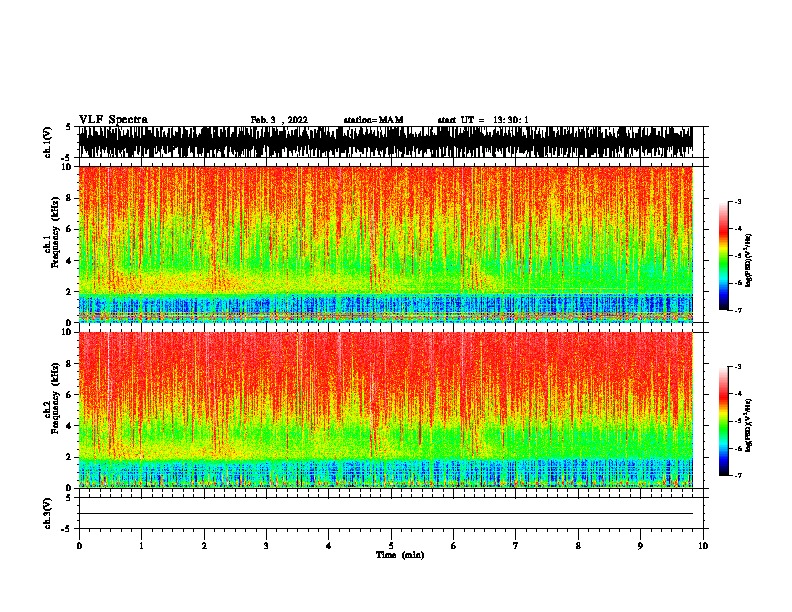This screenshot has height=612, width=792.
Task: Click the "station=MAM" header label
Action: pyautogui.click(x=373, y=120)
